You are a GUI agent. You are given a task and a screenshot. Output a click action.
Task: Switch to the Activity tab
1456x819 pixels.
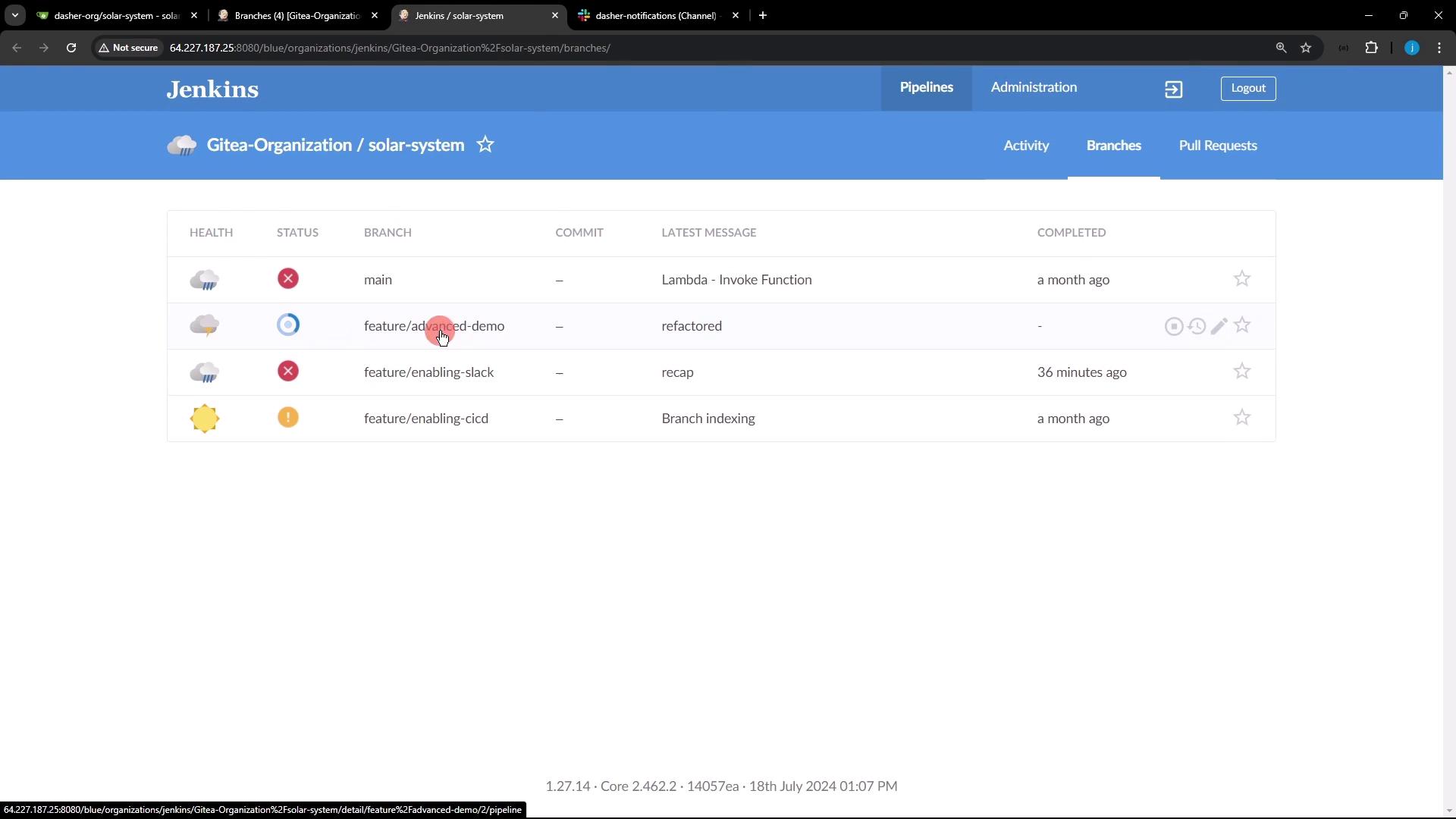pyautogui.click(x=1026, y=146)
